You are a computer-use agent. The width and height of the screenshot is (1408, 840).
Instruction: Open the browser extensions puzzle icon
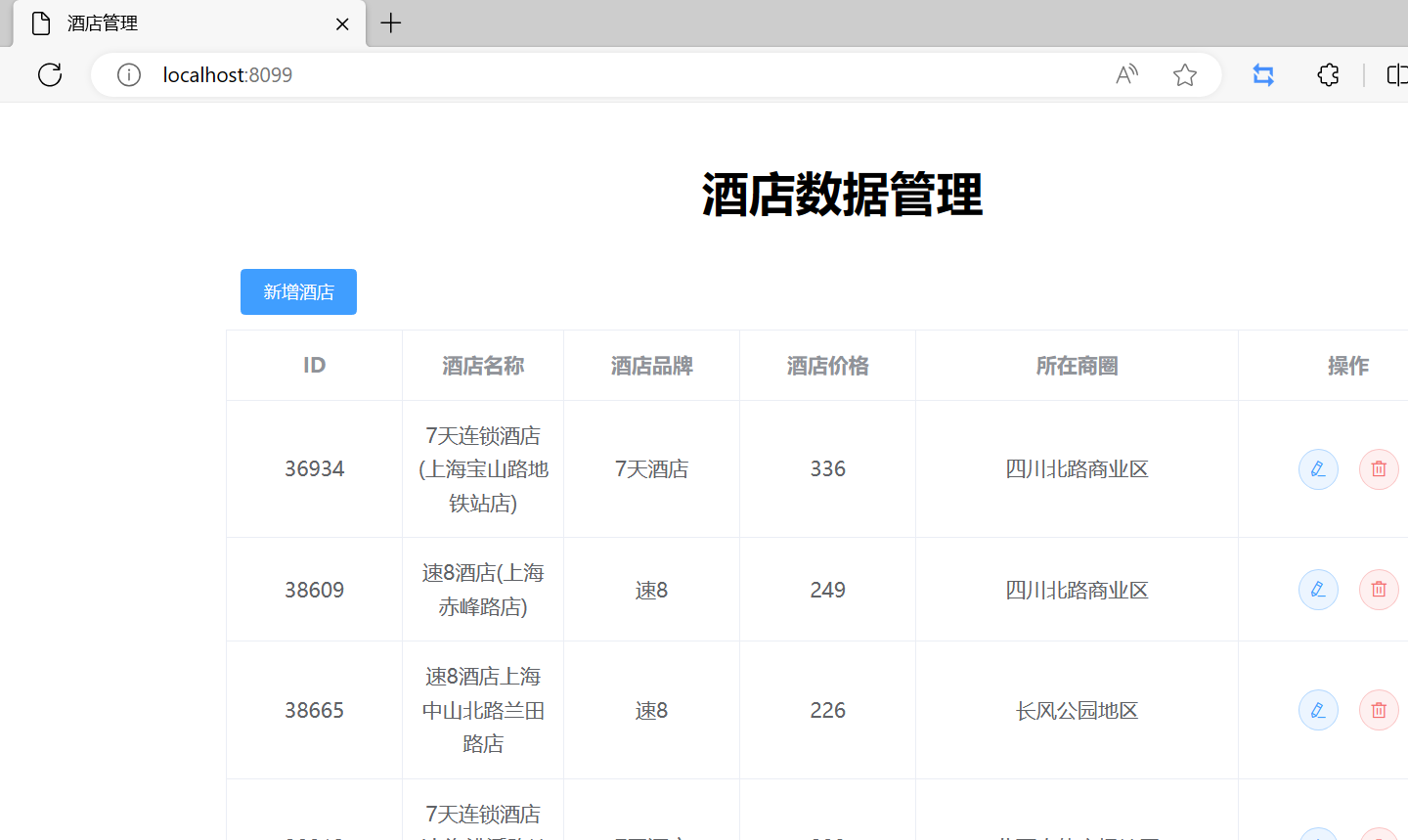[1328, 74]
